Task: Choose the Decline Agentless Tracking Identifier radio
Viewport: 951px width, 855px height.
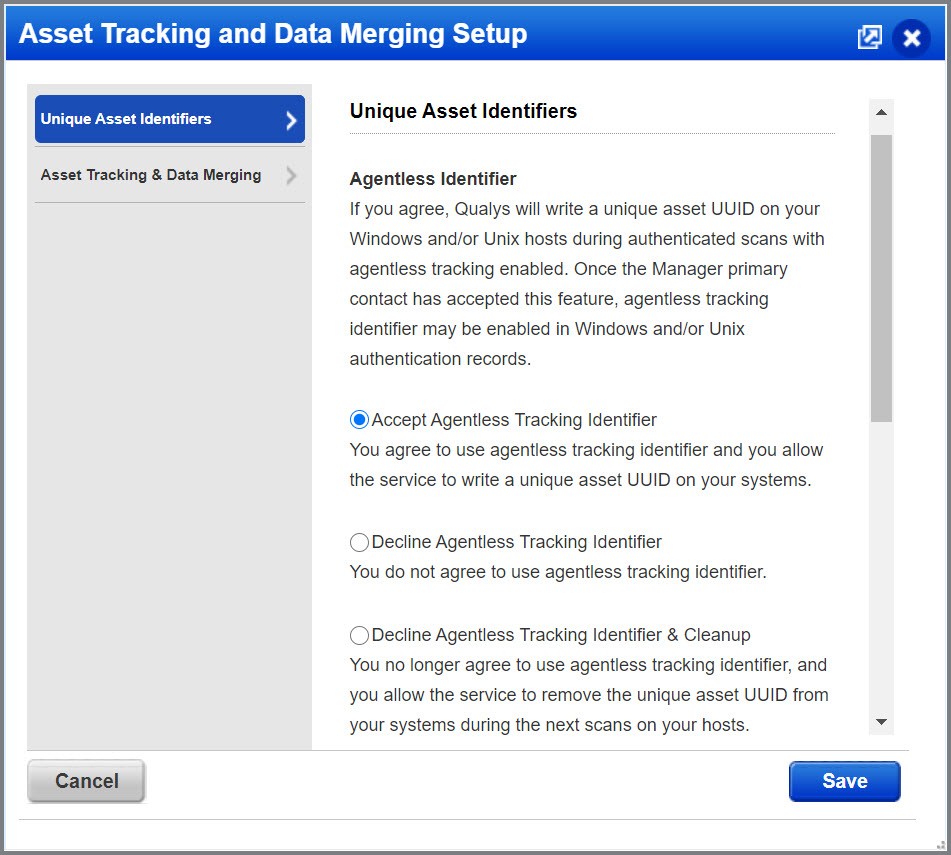Action: pos(359,542)
